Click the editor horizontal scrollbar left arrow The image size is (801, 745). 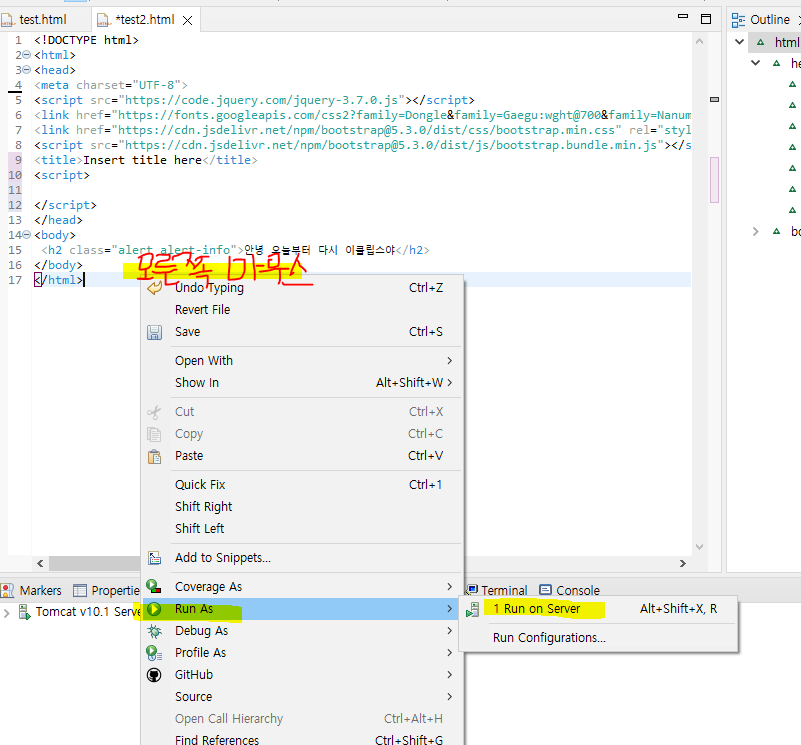(40, 564)
